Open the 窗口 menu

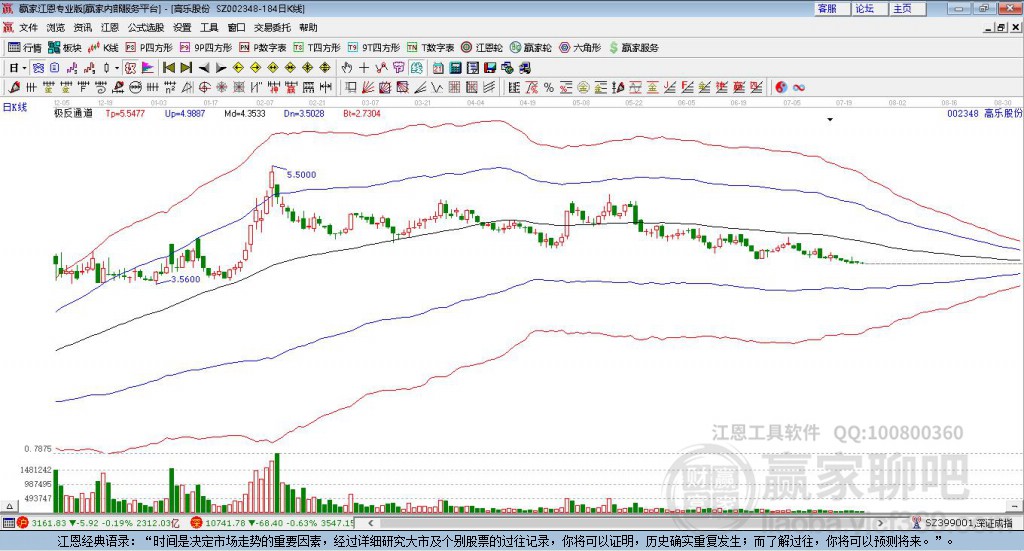[236, 27]
